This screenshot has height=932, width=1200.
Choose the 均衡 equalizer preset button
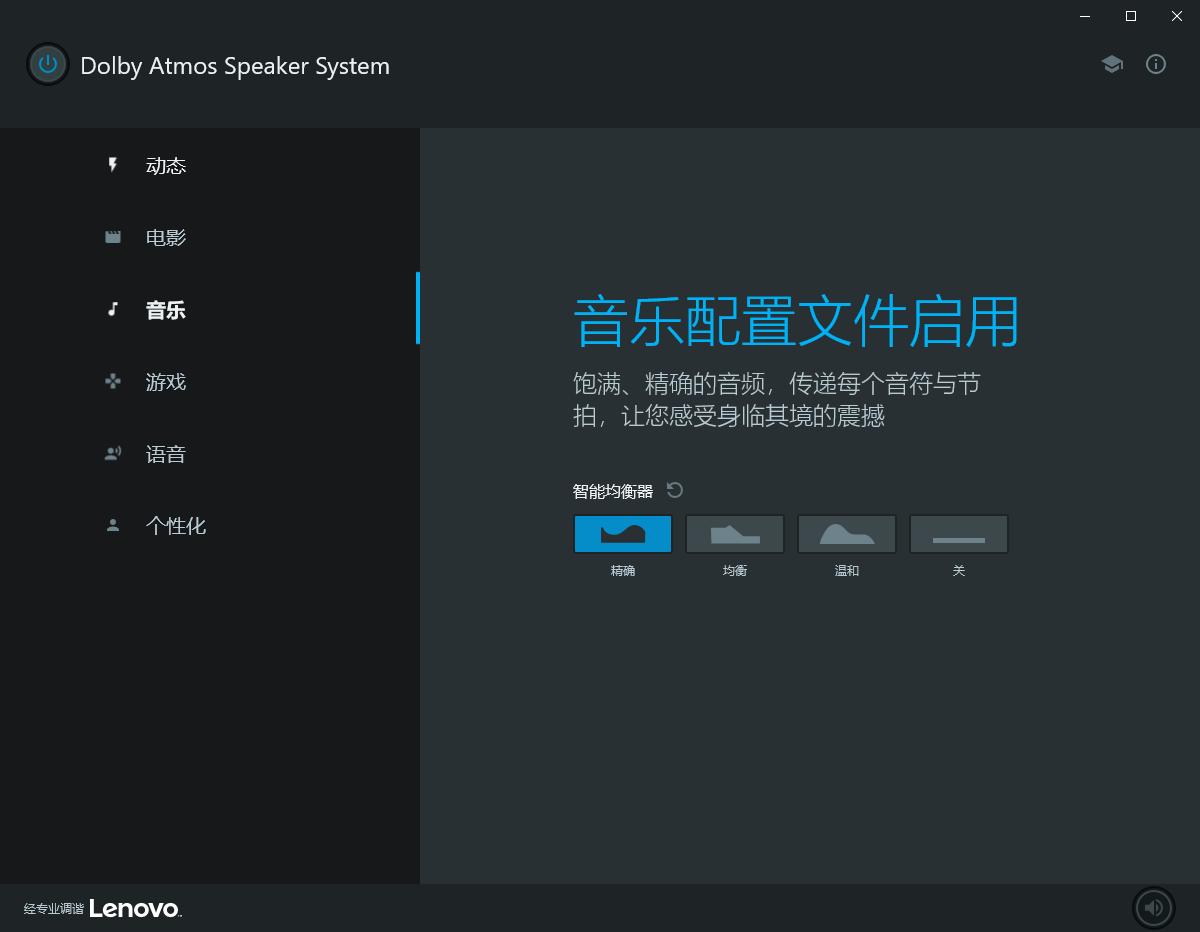coord(735,534)
